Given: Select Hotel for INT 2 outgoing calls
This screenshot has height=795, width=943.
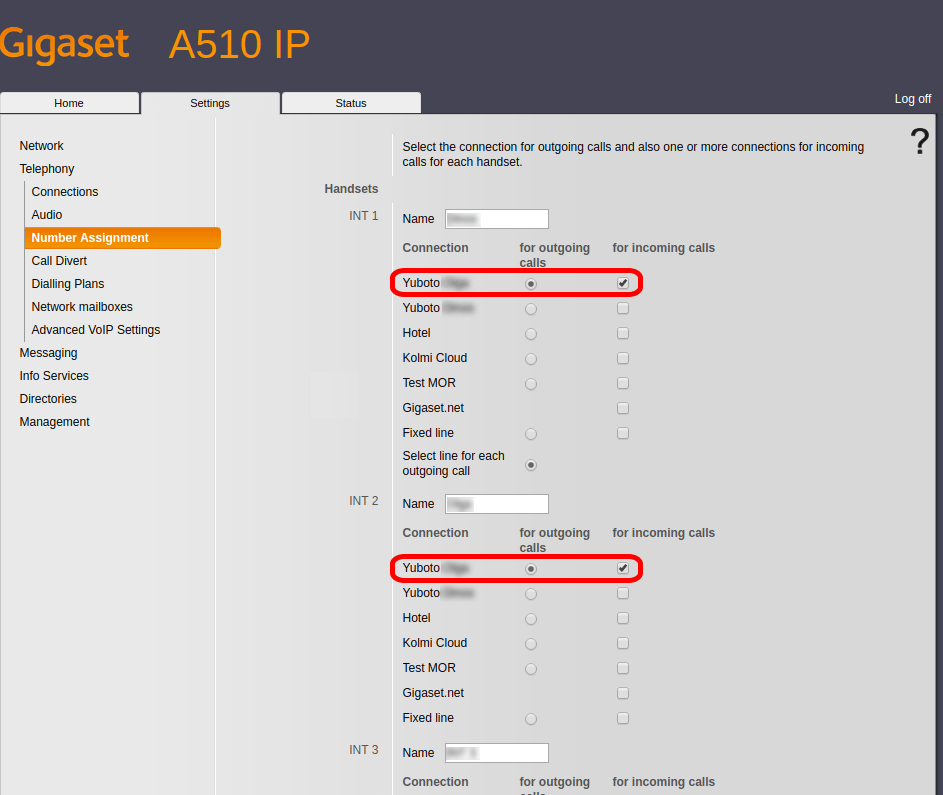Looking at the screenshot, I should 530,619.
